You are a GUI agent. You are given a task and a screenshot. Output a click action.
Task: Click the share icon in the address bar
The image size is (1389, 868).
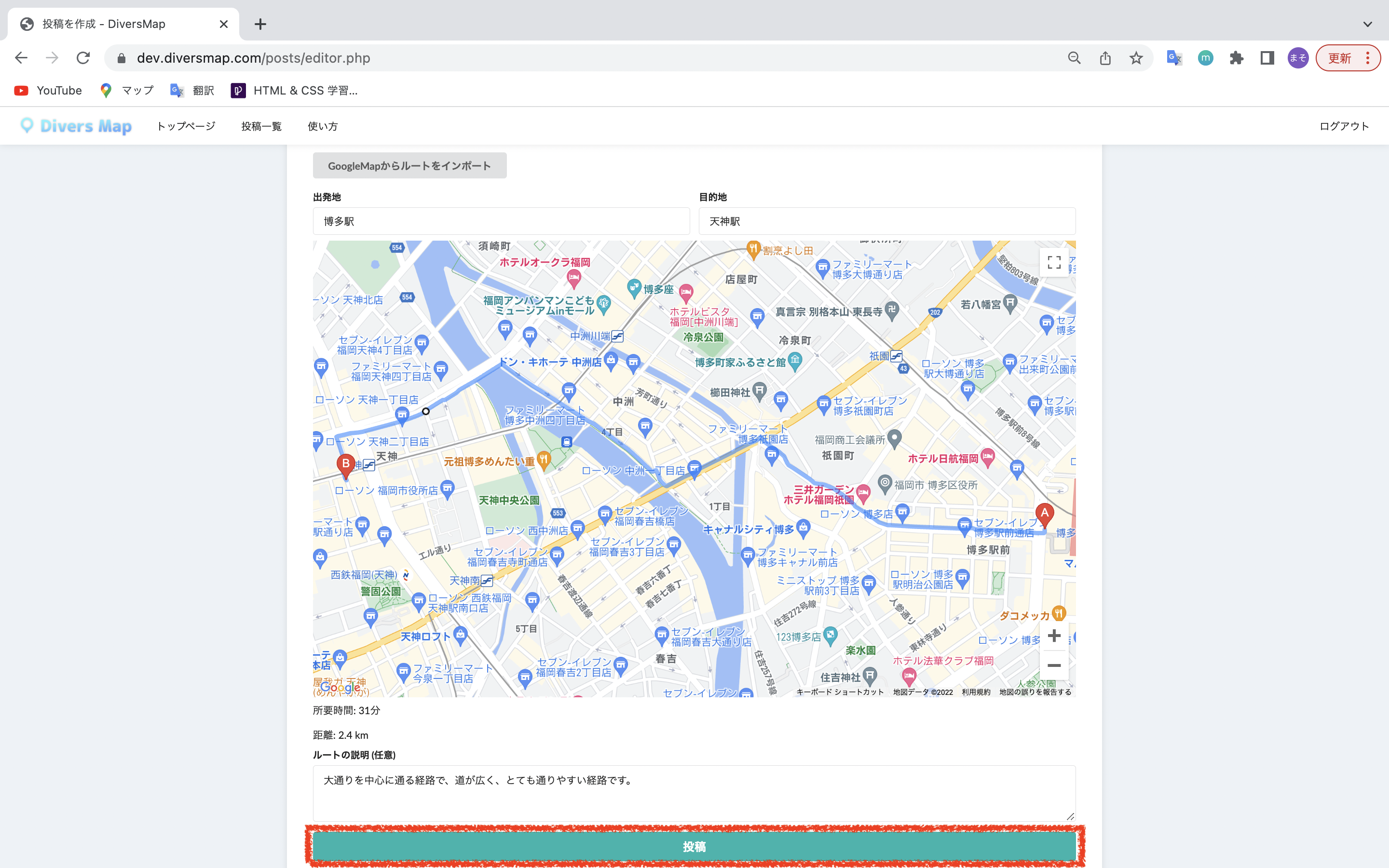tap(1105, 57)
